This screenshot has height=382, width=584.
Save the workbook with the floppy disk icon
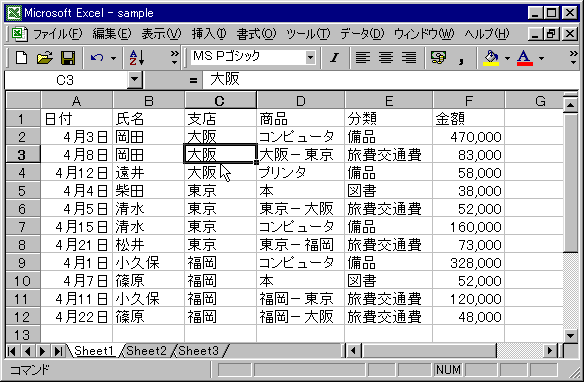pos(68,58)
